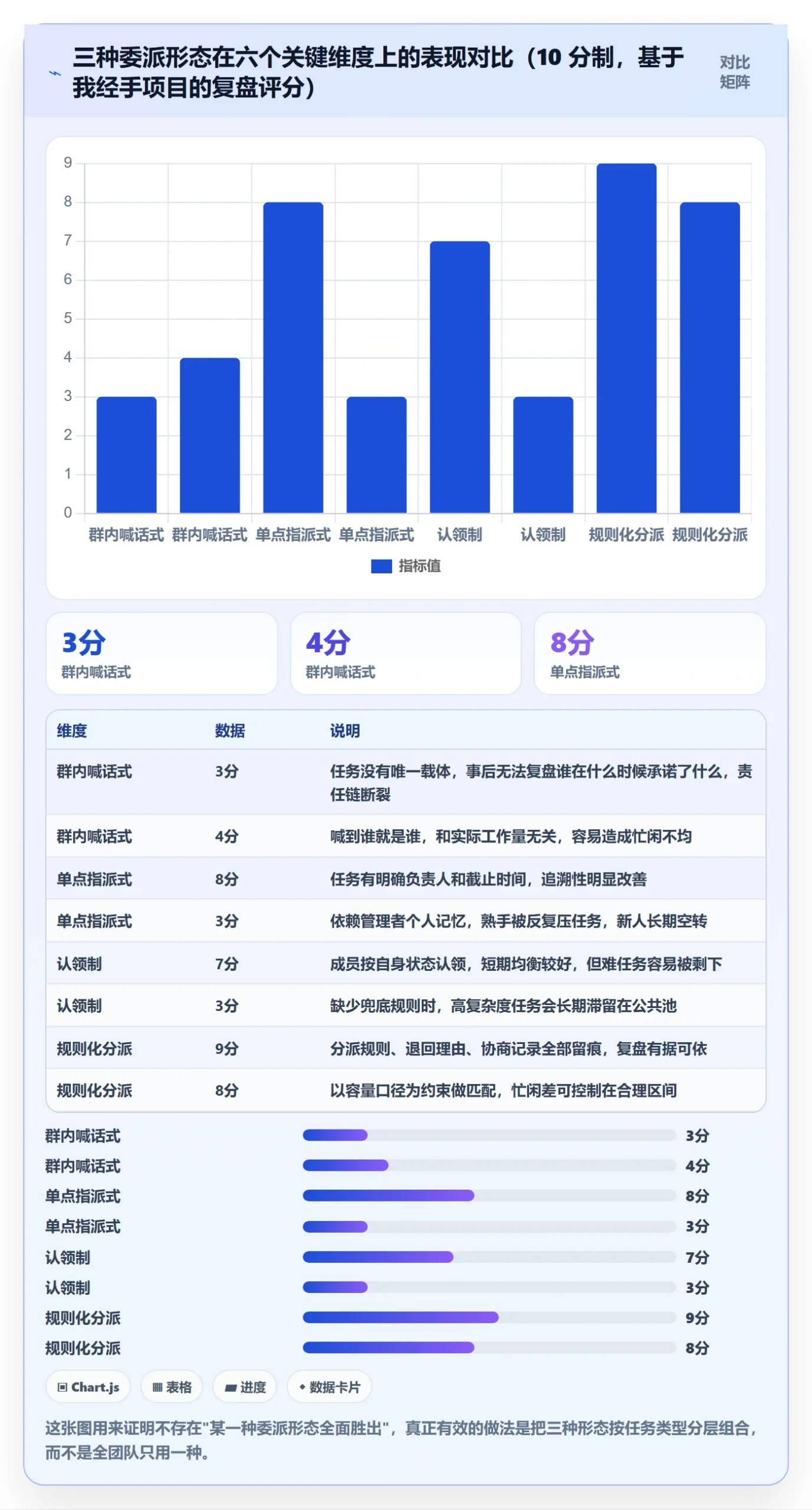This screenshot has height=1510, width=812.
Task: Click the 维度 column header
Action: click(72, 731)
